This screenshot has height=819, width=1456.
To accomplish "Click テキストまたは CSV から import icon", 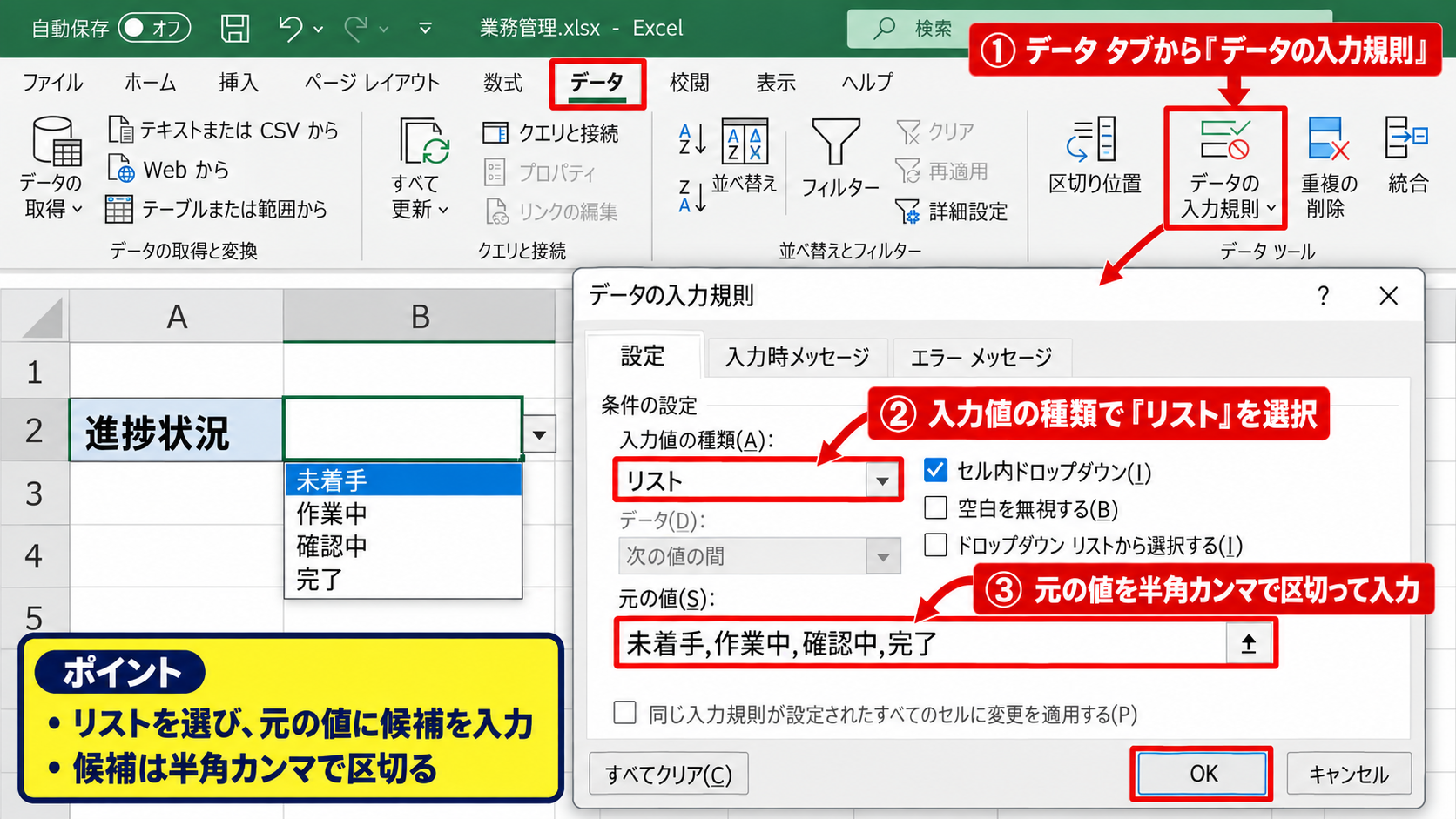I will click(x=120, y=130).
